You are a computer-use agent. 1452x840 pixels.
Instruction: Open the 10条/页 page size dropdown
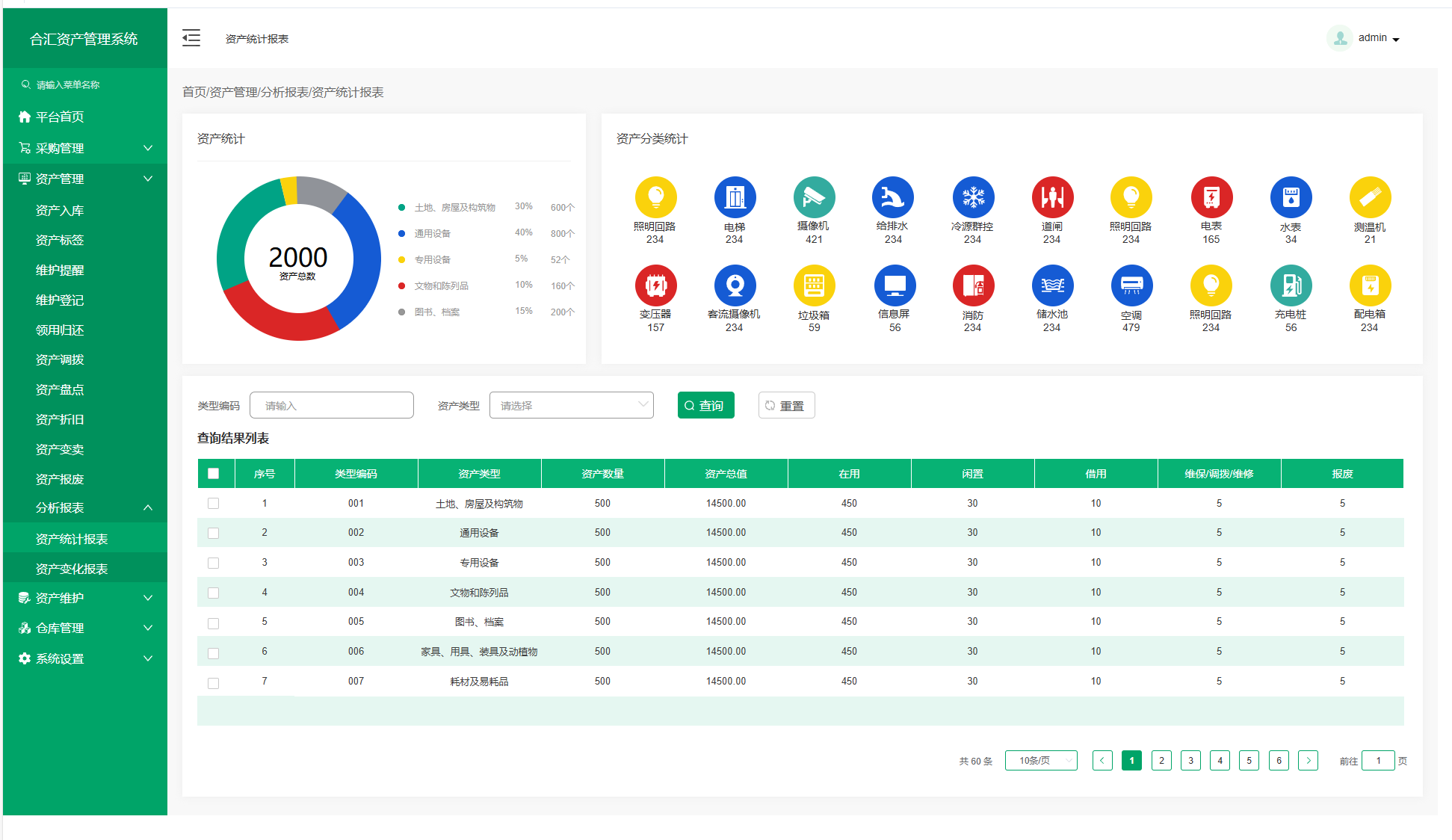pos(1040,761)
